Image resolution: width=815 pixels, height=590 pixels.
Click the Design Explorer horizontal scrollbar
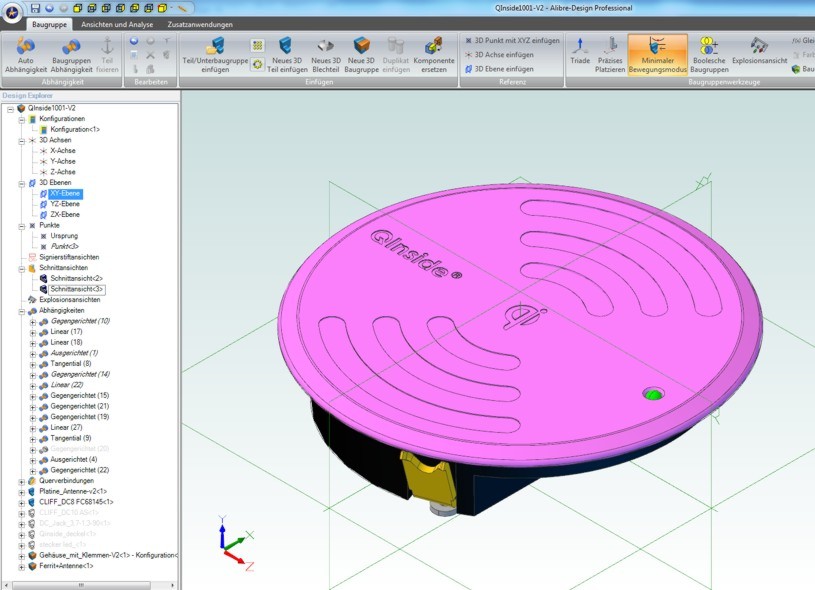pyautogui.click(x=81, y=585)
